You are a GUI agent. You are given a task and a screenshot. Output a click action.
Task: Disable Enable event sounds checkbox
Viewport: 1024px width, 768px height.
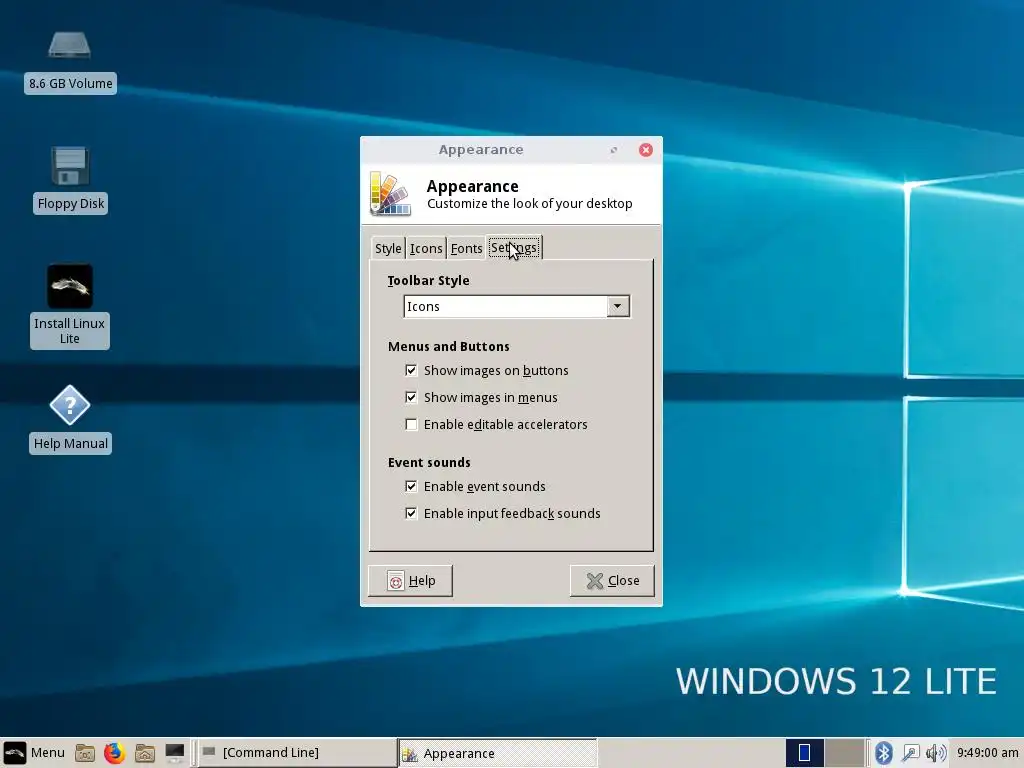[x=411, y=486]
